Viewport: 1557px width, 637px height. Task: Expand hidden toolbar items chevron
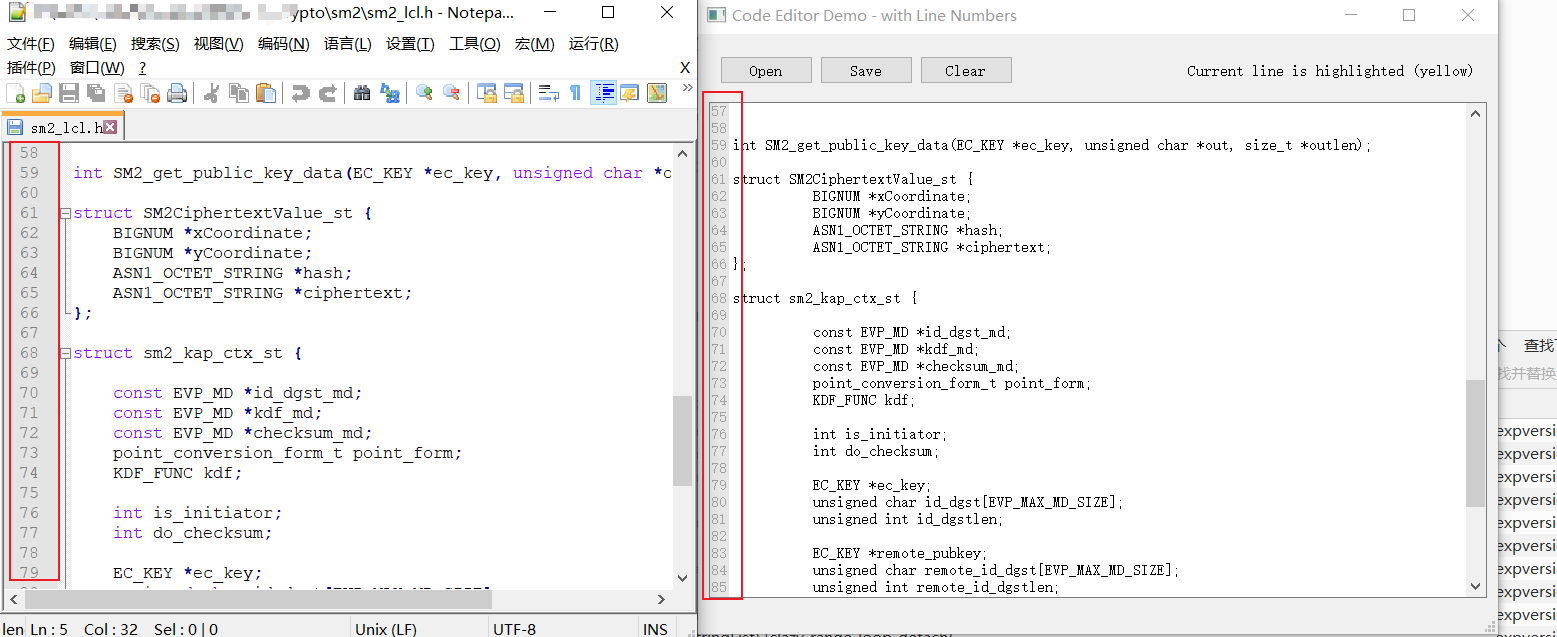[x=687, y=89]
